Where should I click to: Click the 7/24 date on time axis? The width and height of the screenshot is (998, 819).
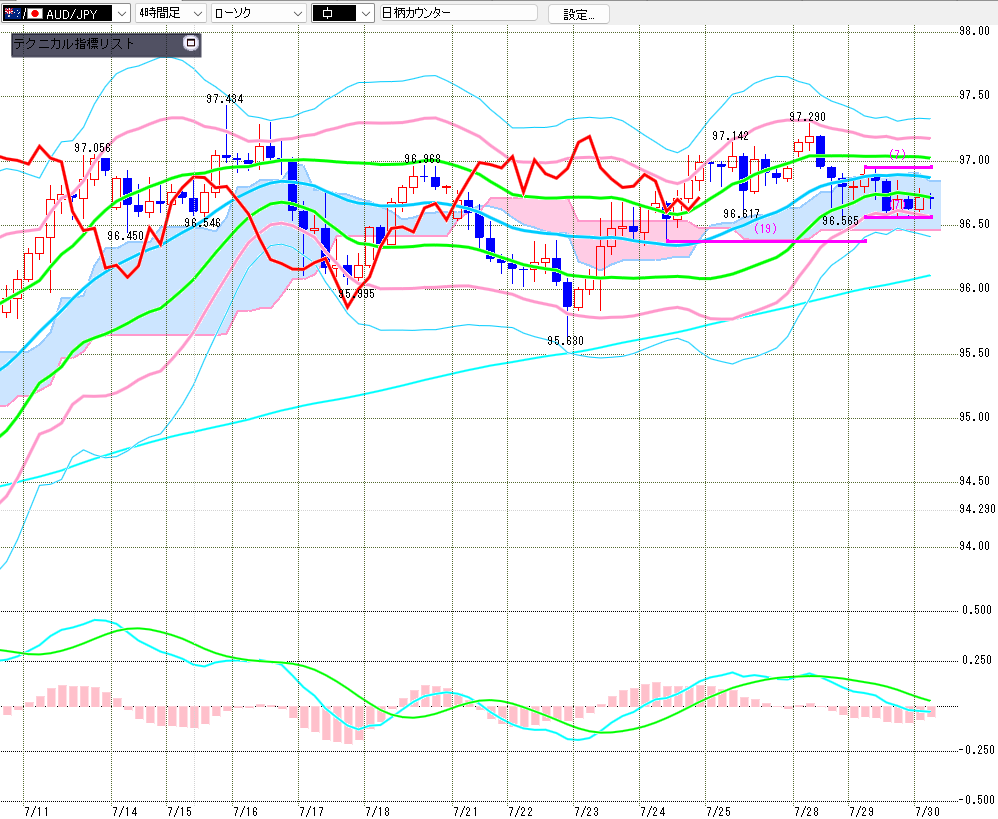click(x=653, y=811)
